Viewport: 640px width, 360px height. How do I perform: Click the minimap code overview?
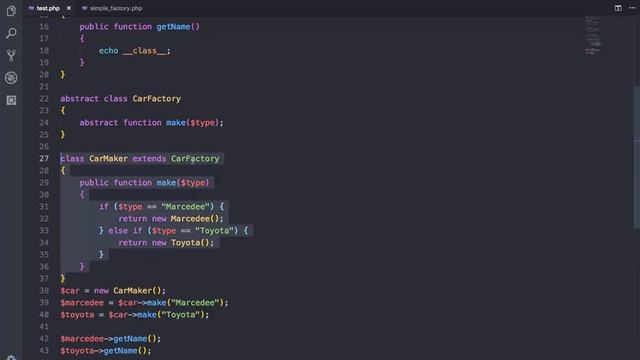tap(593, 35)
